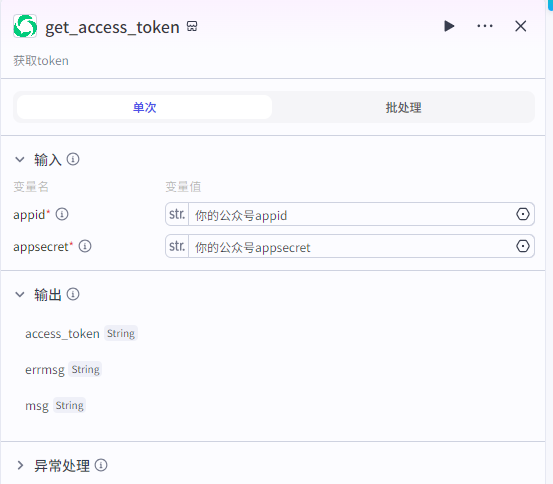Viewport: 553px width, 484px height.
Task: Show info tooltip for appsecret variable
Action: coord(85,246)
